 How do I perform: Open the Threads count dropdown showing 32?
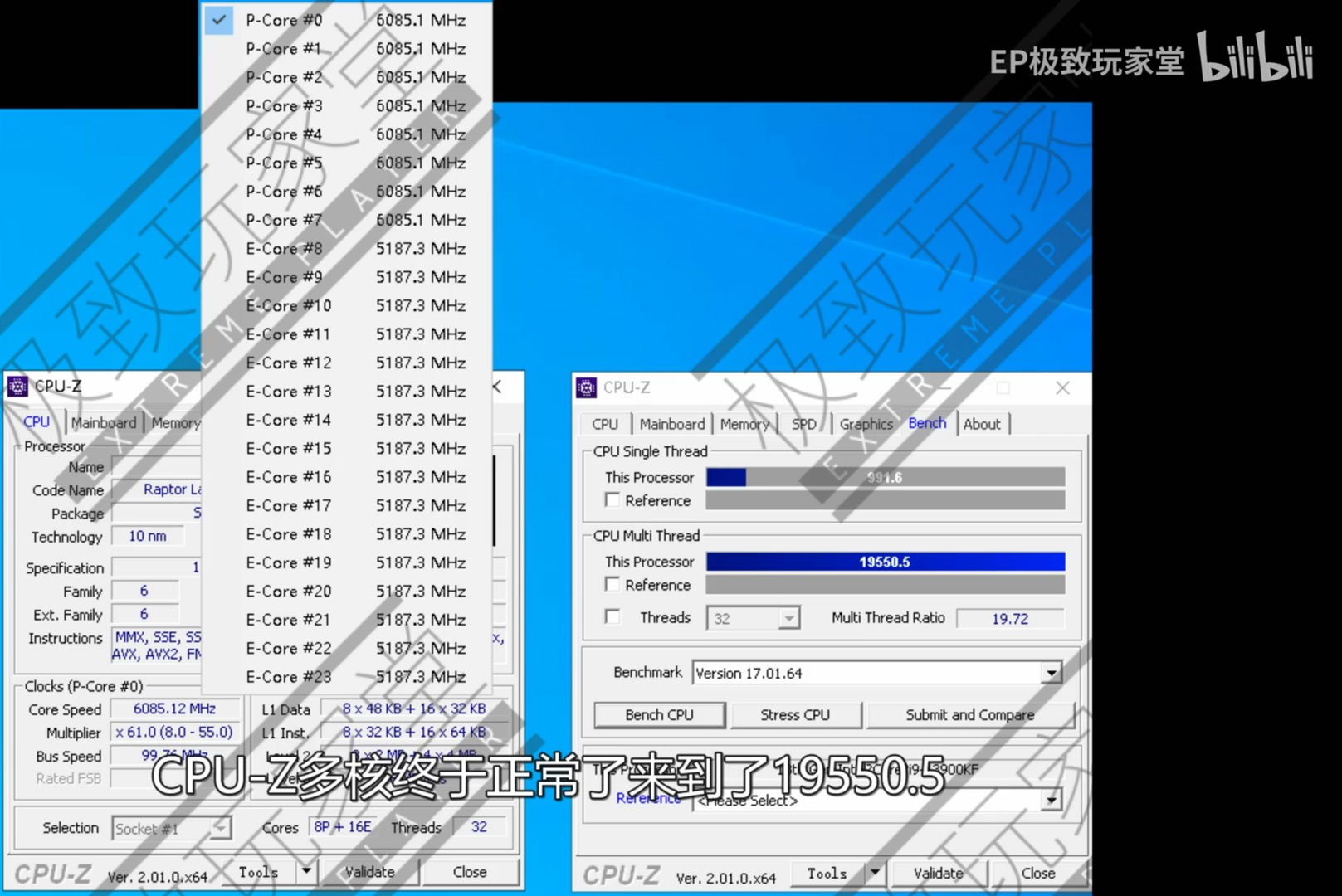click(x=753, y=618)
